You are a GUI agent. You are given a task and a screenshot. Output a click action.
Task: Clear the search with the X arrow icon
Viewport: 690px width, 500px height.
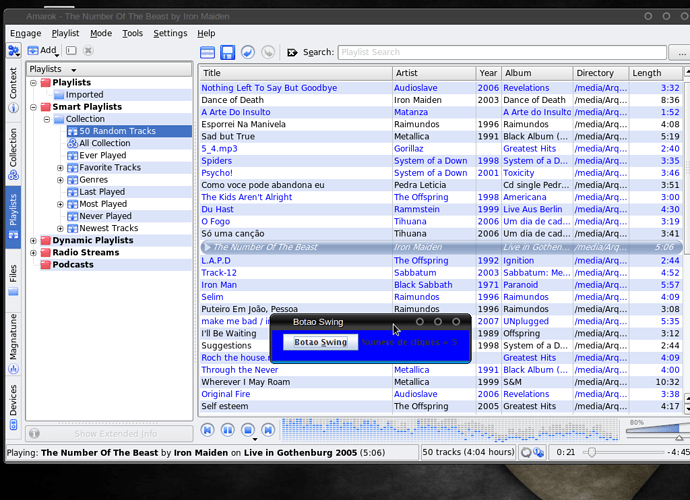292,52
